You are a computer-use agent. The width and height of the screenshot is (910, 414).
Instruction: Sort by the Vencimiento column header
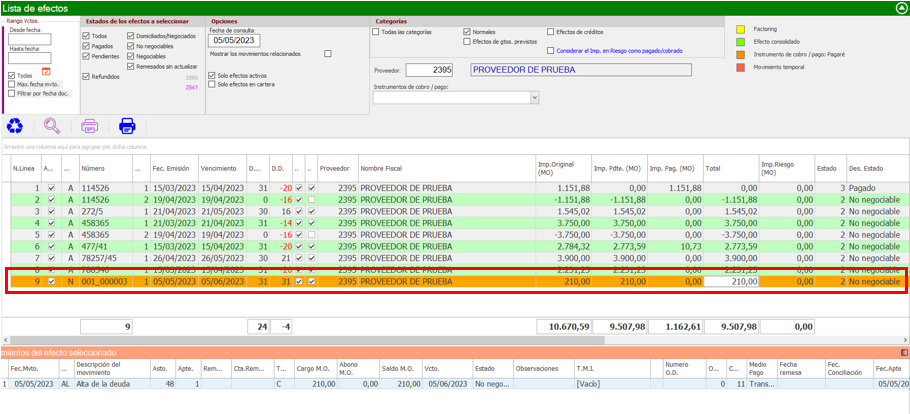tap(218, 168)
